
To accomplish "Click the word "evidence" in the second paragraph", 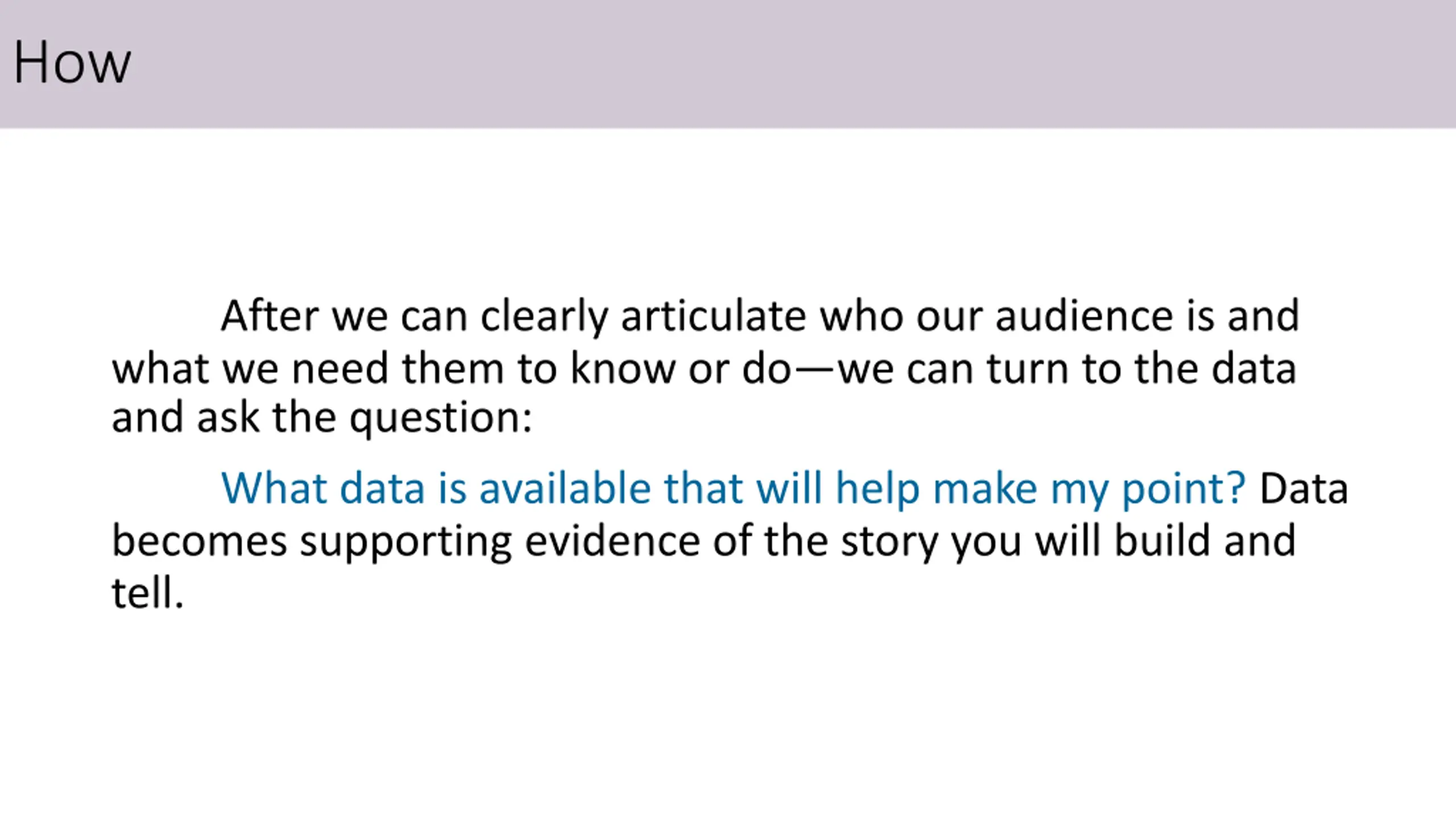I will click(x=612, y=540).
